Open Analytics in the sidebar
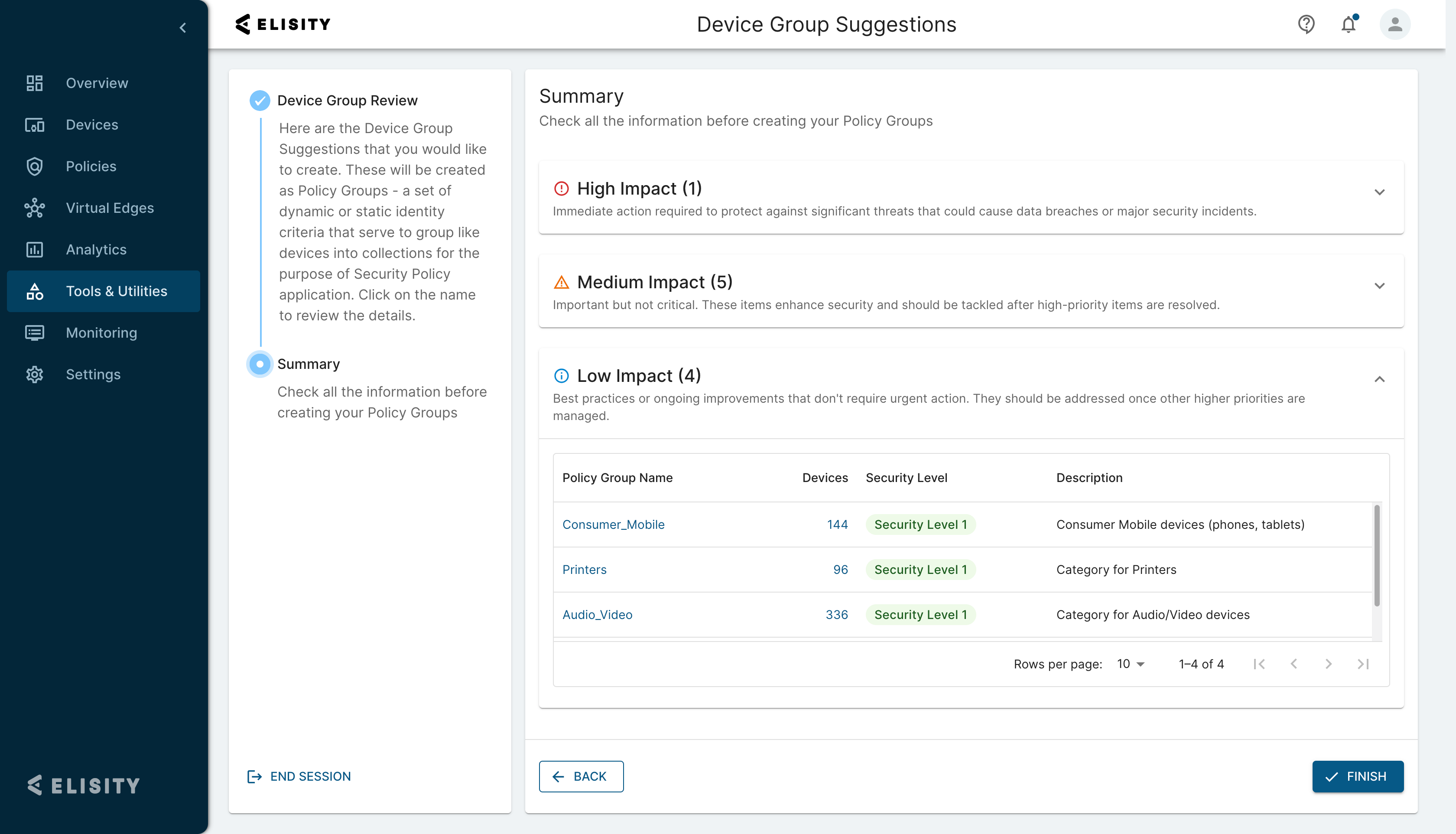Viewport: 1456px width, 834px height. click(x=104, y=250)
